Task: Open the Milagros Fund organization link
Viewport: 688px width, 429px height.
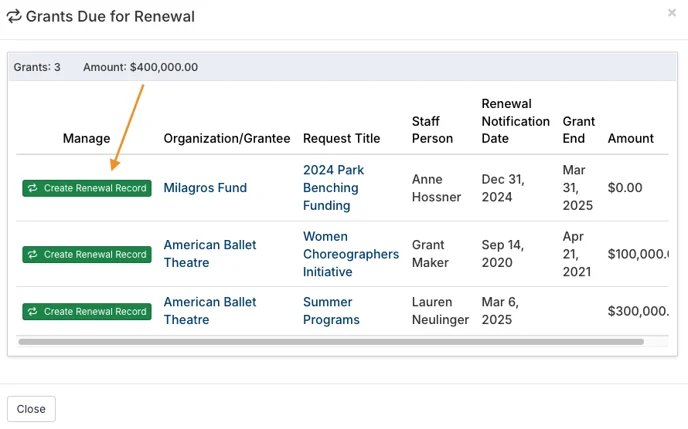Action: [x=205, y=188]
